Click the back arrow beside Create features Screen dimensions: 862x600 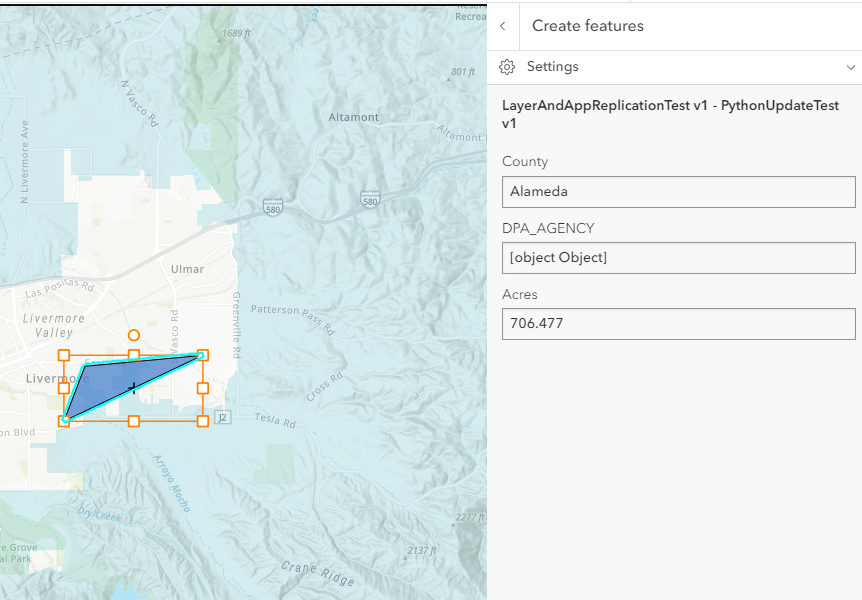click(x=502, y=26)
